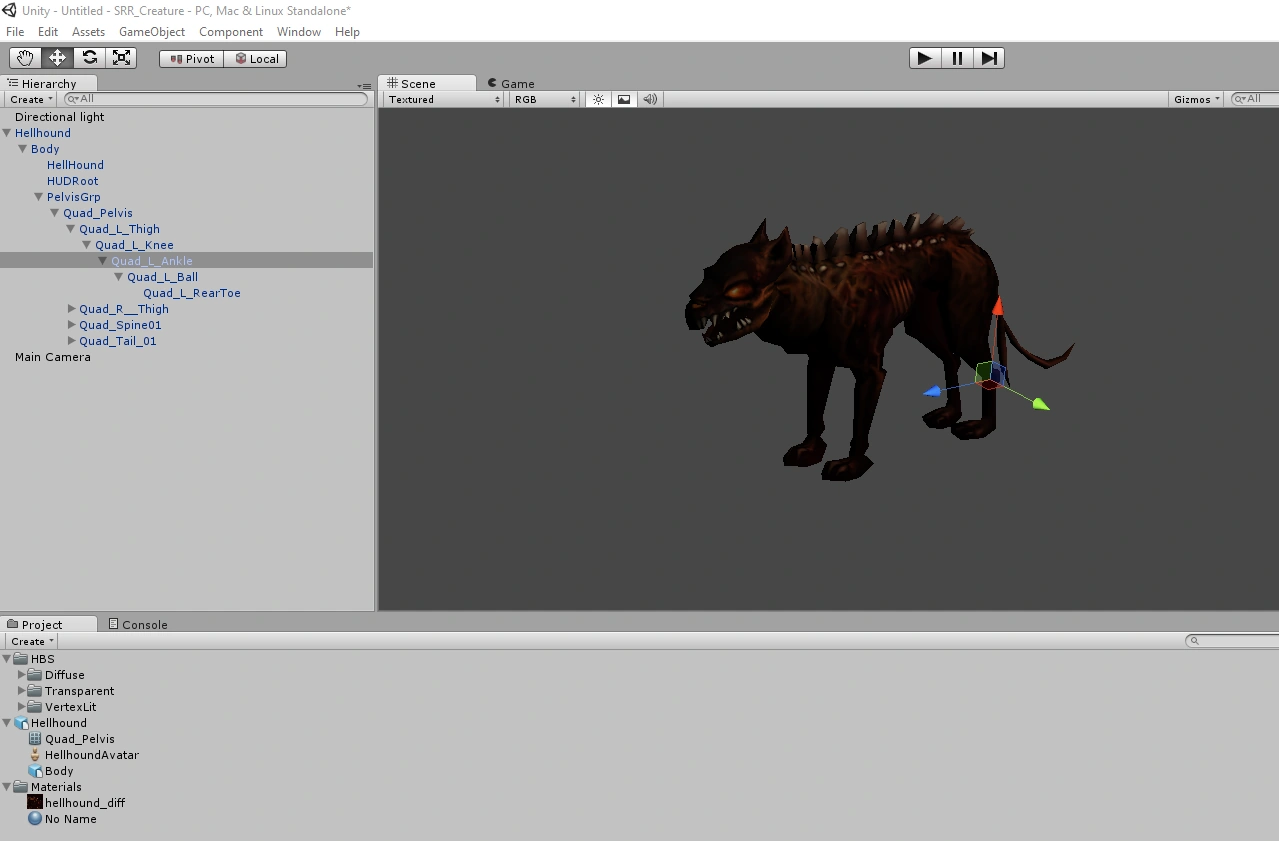
Task: Select the Move (translate) tool
Action: coord(57,58)
